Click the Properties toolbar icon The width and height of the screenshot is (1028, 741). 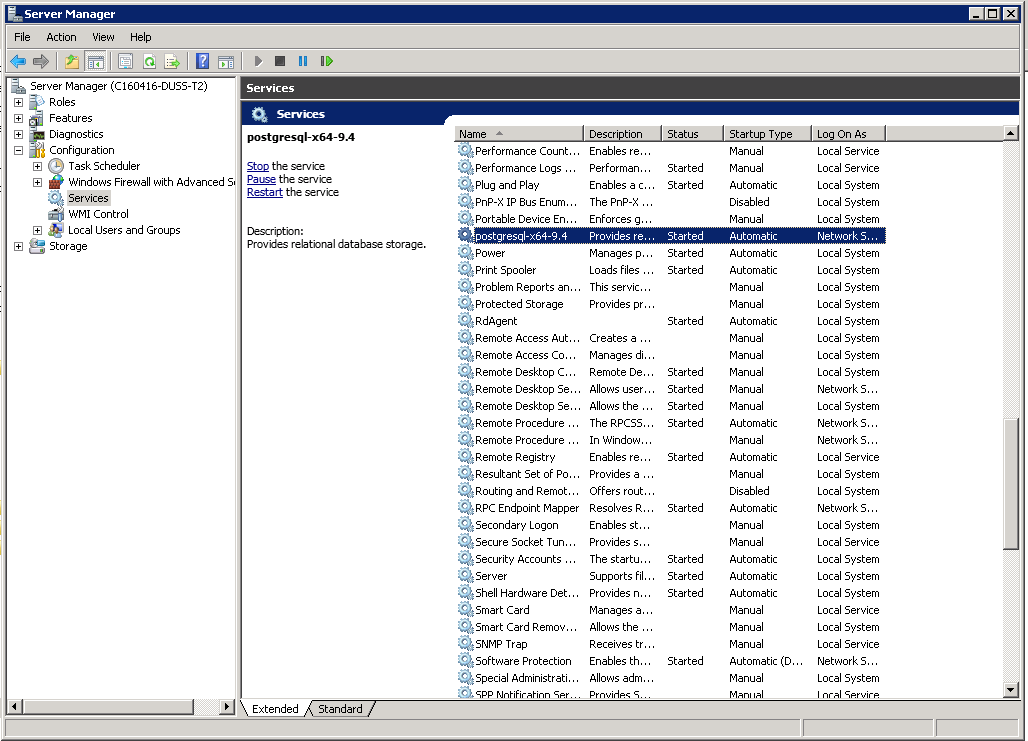coord(125,61)
